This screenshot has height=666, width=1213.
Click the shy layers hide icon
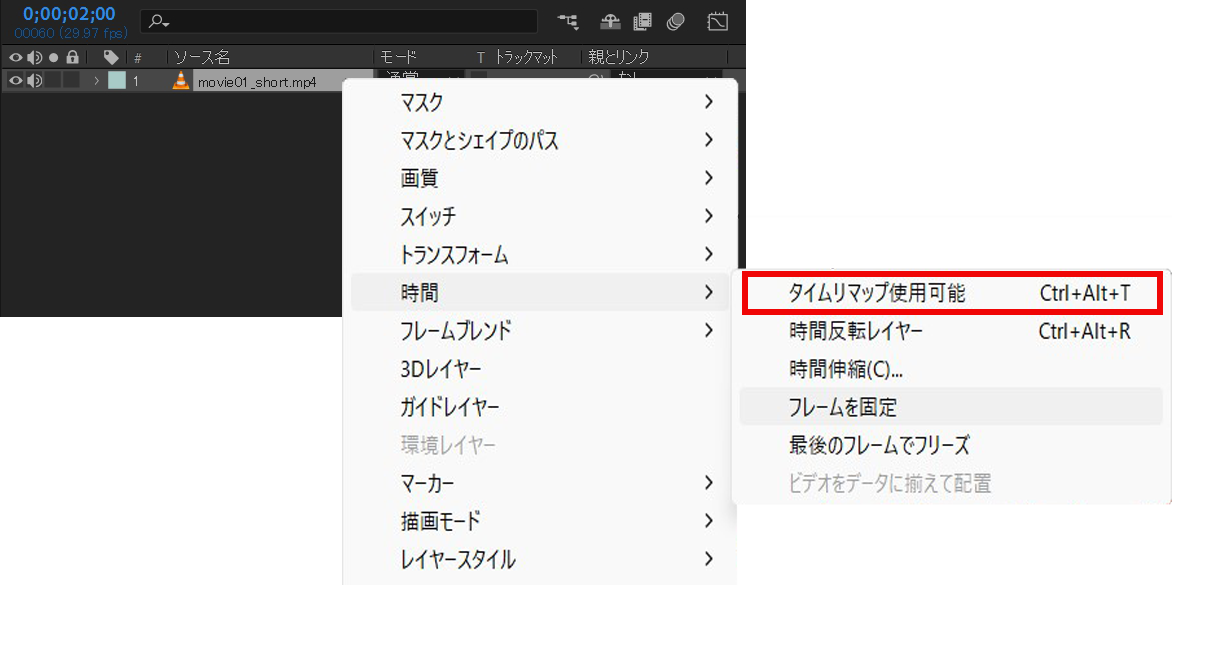click(610, 21)
